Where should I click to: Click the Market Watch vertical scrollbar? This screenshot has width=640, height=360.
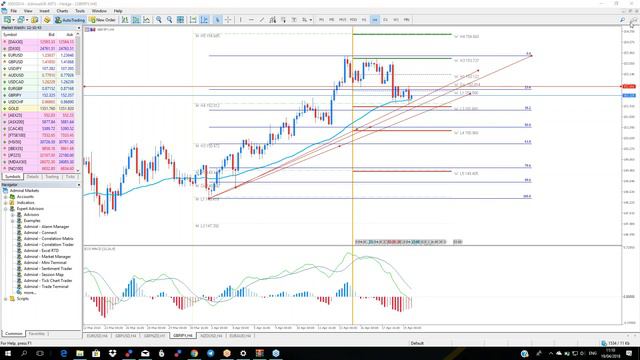tap(78, 102)
